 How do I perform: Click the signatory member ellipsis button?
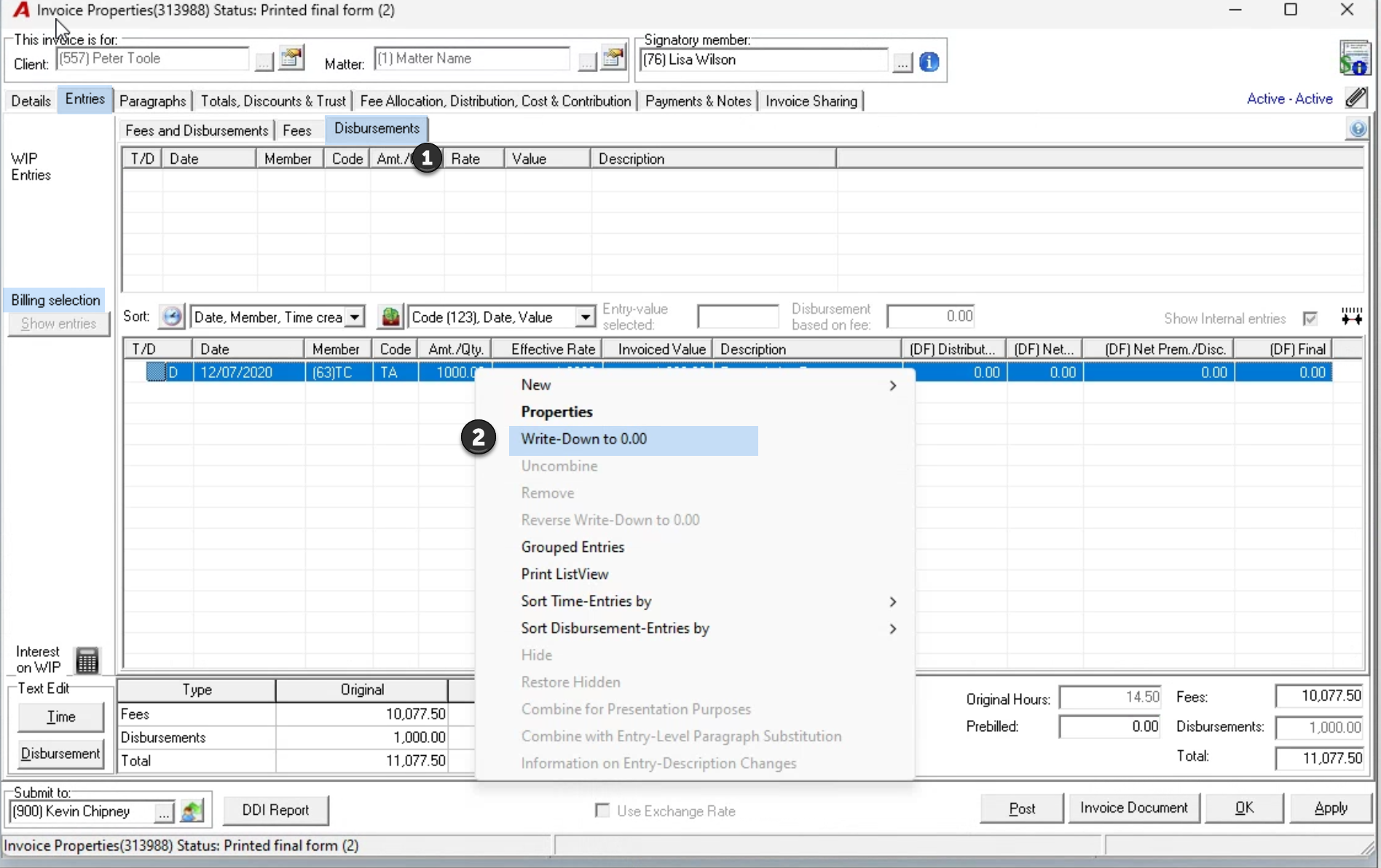click(902, 63)
